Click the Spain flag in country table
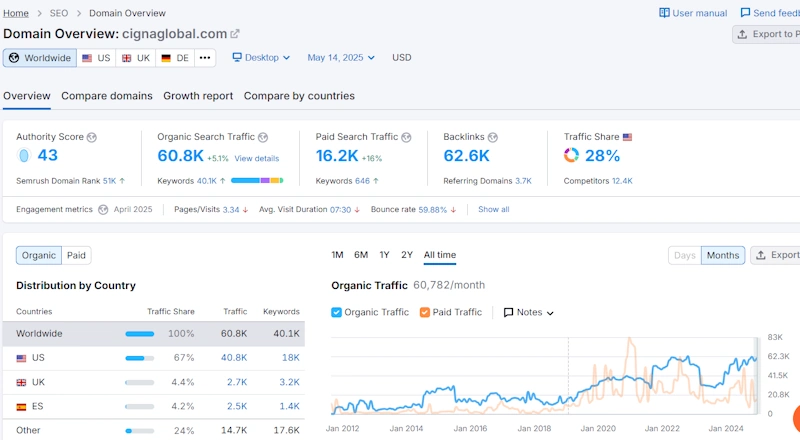 21,407
